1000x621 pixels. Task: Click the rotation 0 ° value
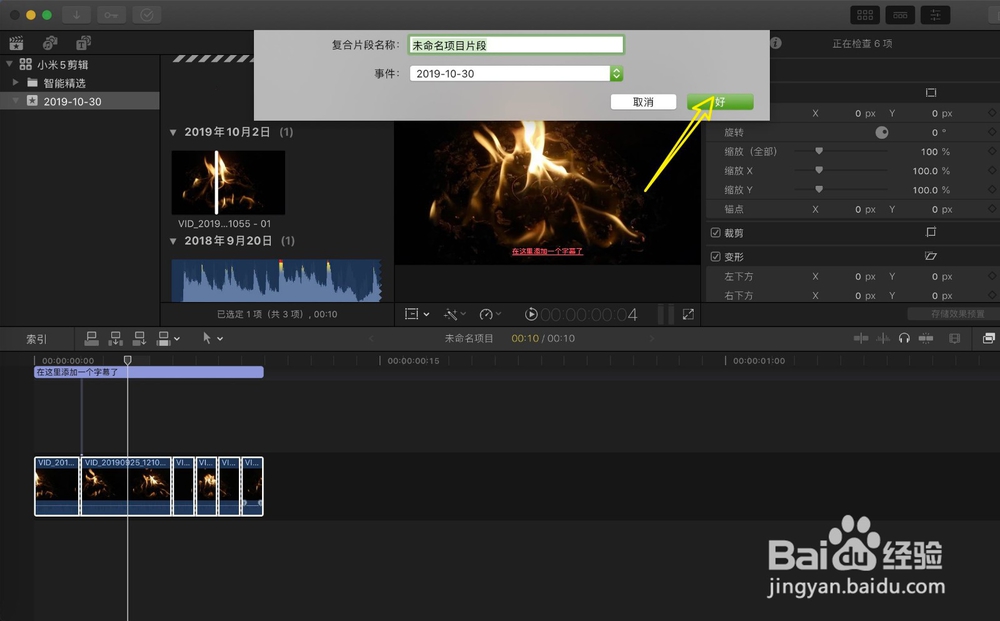point(939,133)
